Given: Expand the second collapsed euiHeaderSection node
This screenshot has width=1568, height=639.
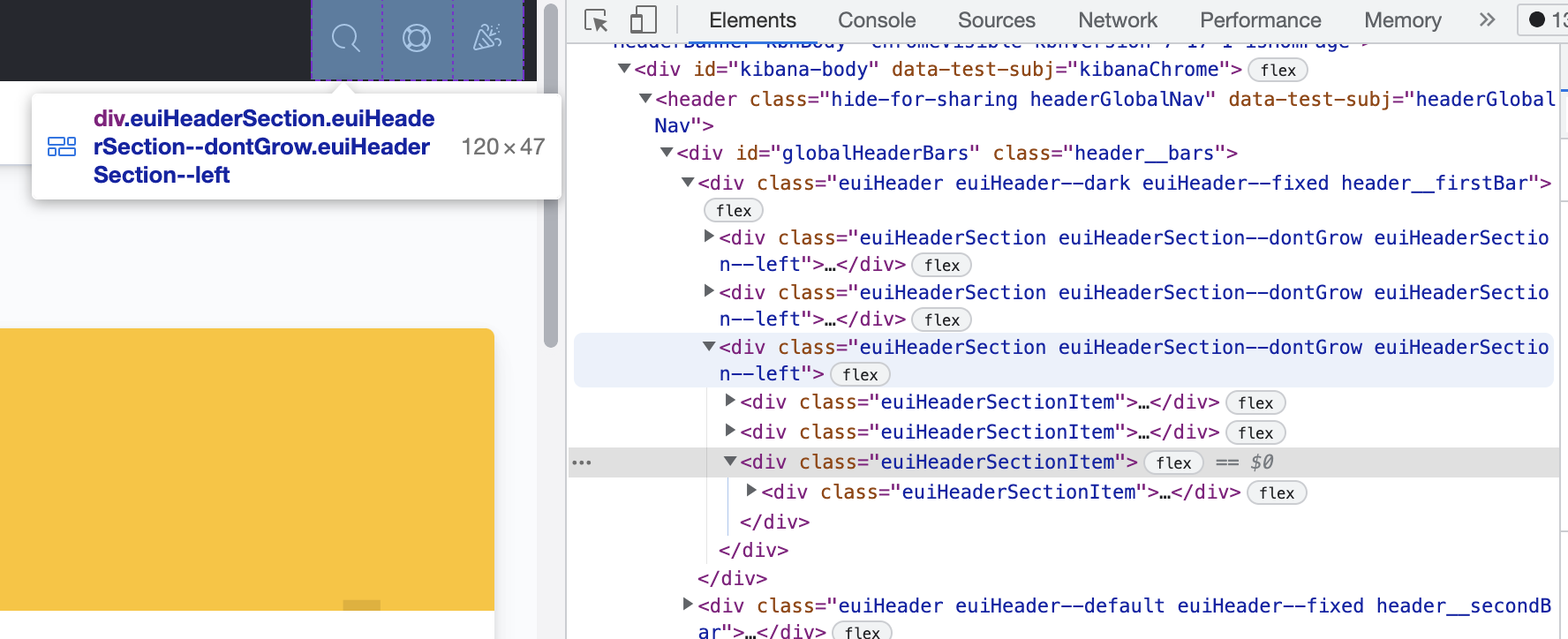Looking at the screenshot, I should [709, 291].
